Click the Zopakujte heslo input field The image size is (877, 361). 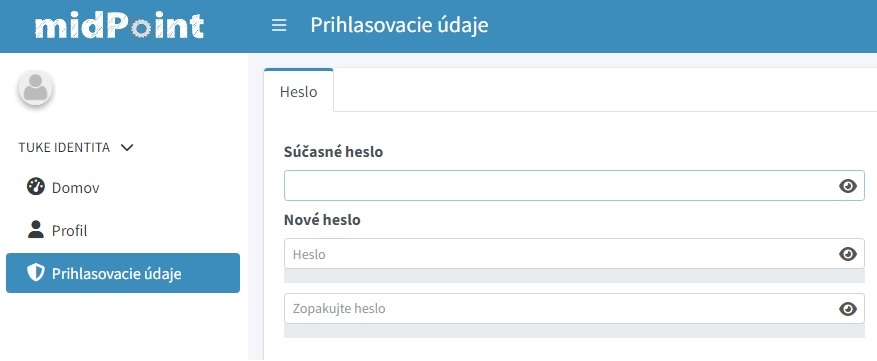pyautogui.click(x=574, y=309)
